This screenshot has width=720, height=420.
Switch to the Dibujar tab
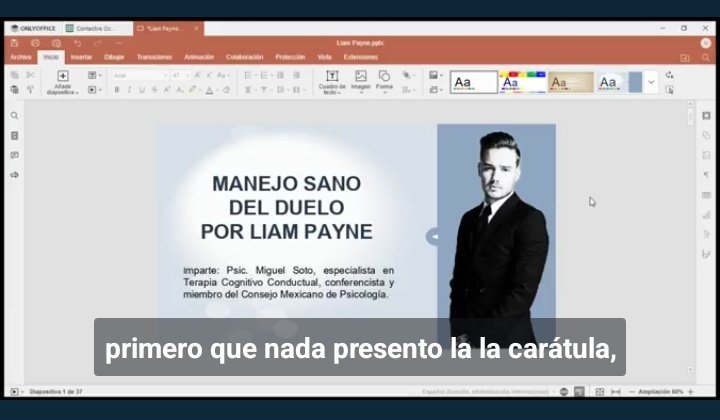tap(114, 57)
